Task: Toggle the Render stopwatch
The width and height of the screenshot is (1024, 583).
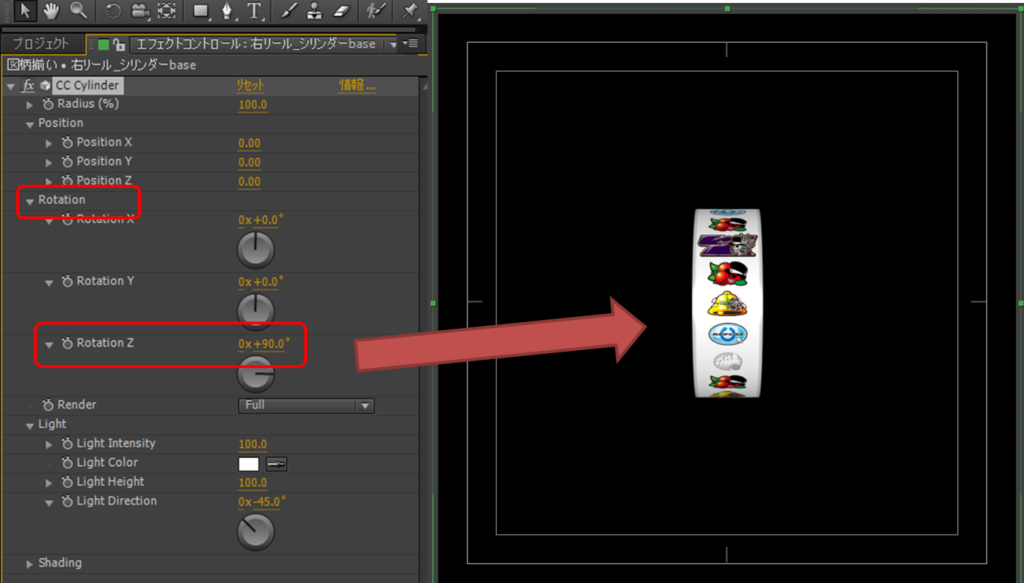Action: 48,405
